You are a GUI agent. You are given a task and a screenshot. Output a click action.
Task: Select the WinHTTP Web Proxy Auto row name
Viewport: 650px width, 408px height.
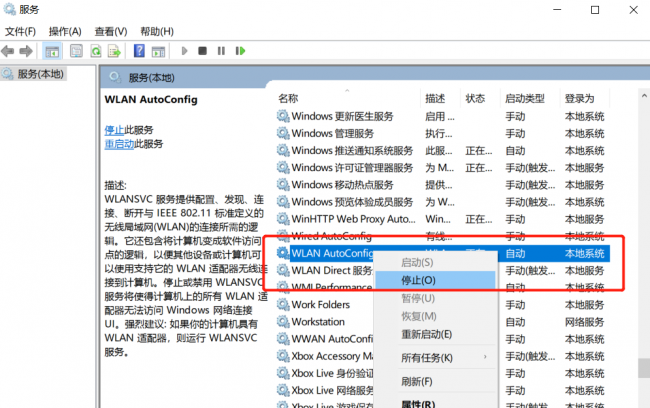click(x=353, y=219)
